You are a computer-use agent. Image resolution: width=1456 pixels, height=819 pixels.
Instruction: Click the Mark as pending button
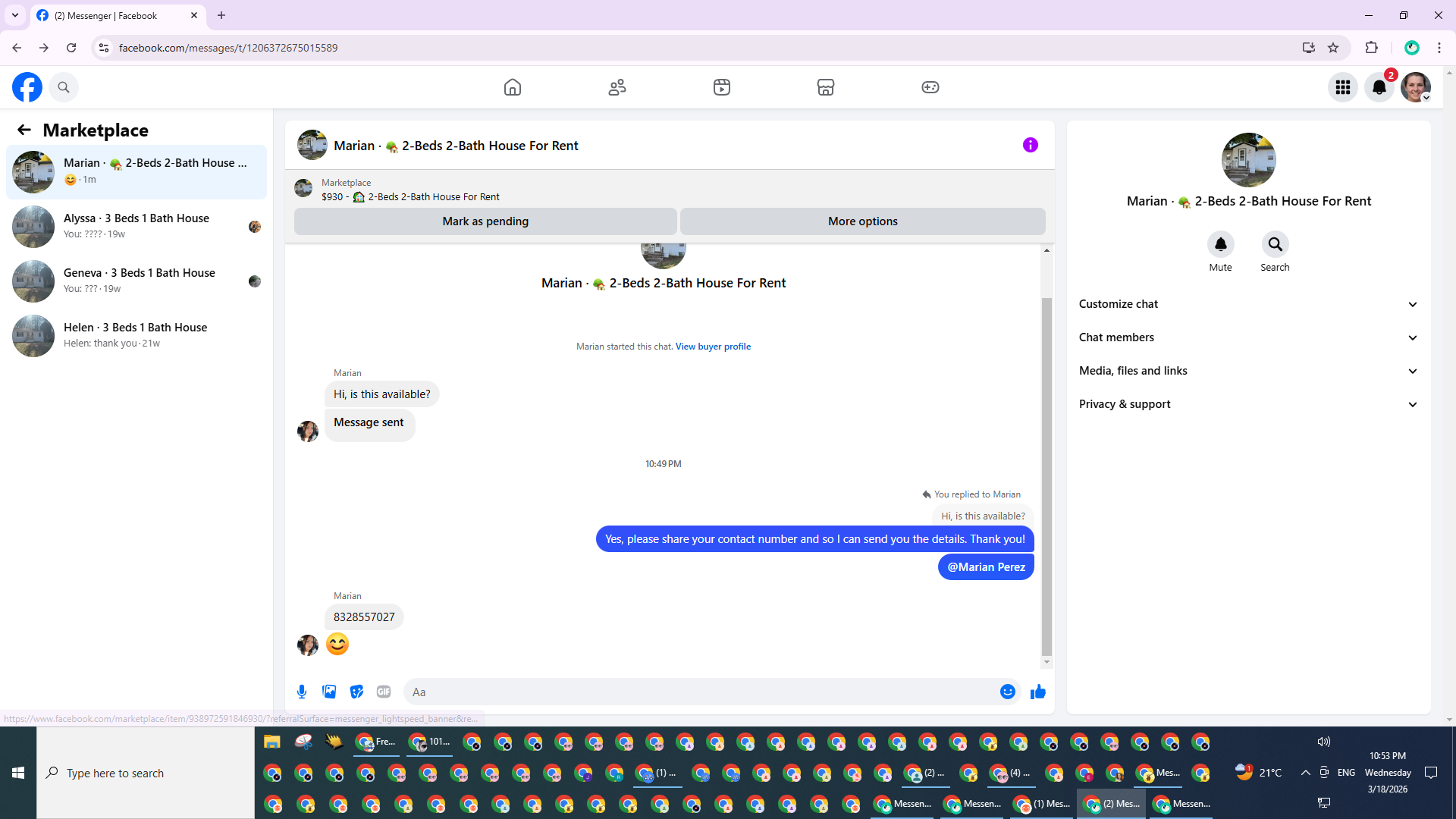pos(485,221)
